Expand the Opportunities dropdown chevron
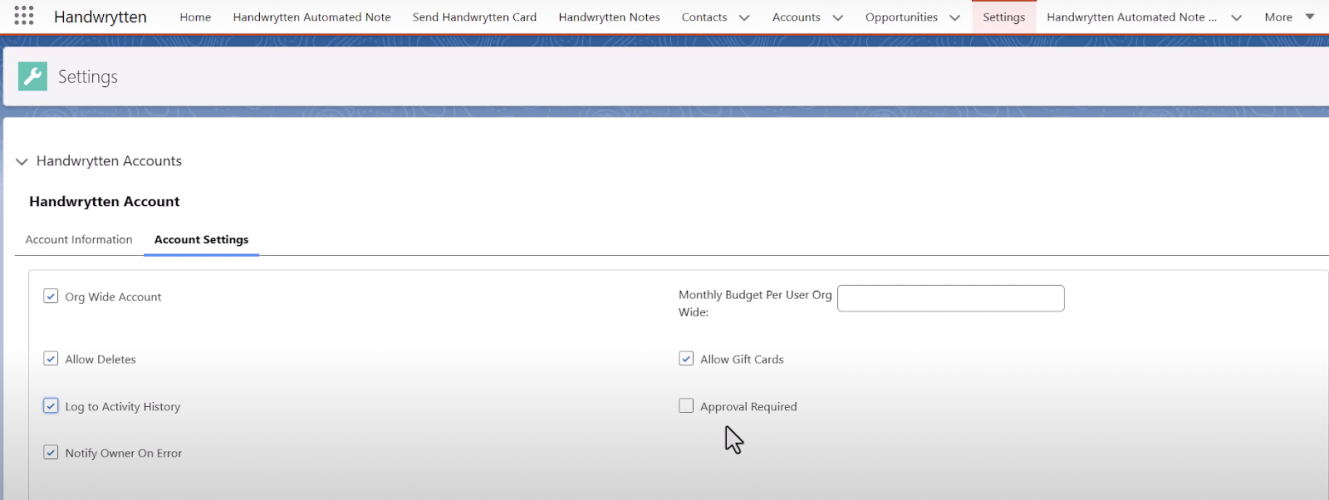This screenshot has width=1329, height=500. click(954, 18)
